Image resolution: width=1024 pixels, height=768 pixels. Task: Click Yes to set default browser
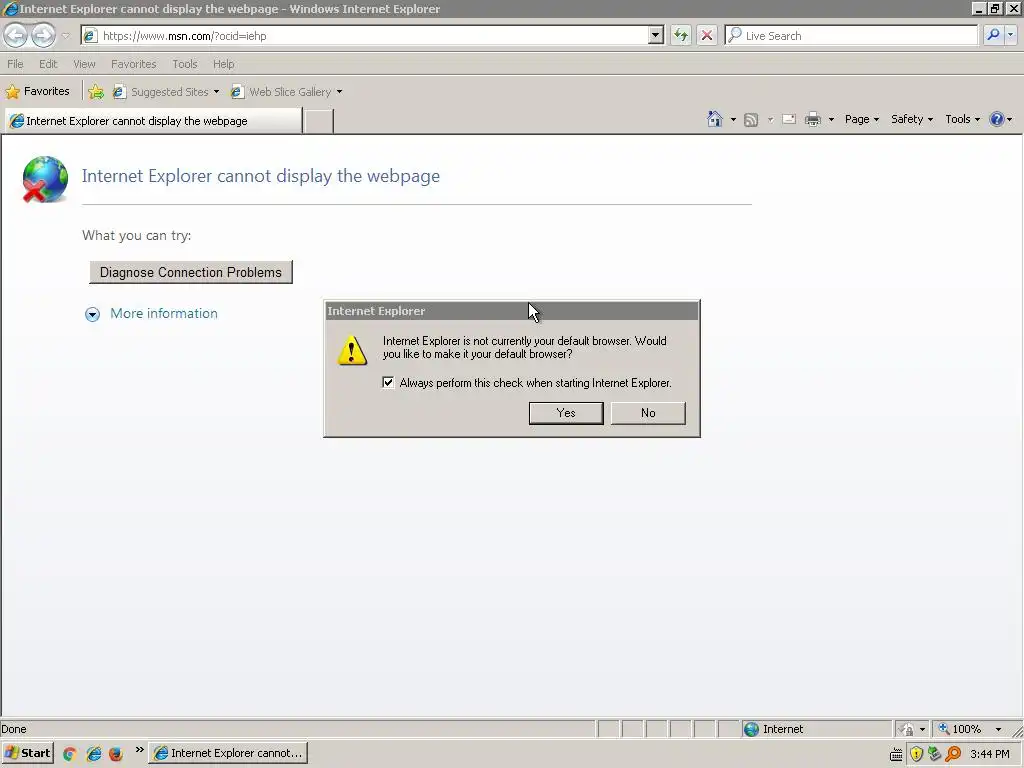pyautogui.click(x=566, y=413)
